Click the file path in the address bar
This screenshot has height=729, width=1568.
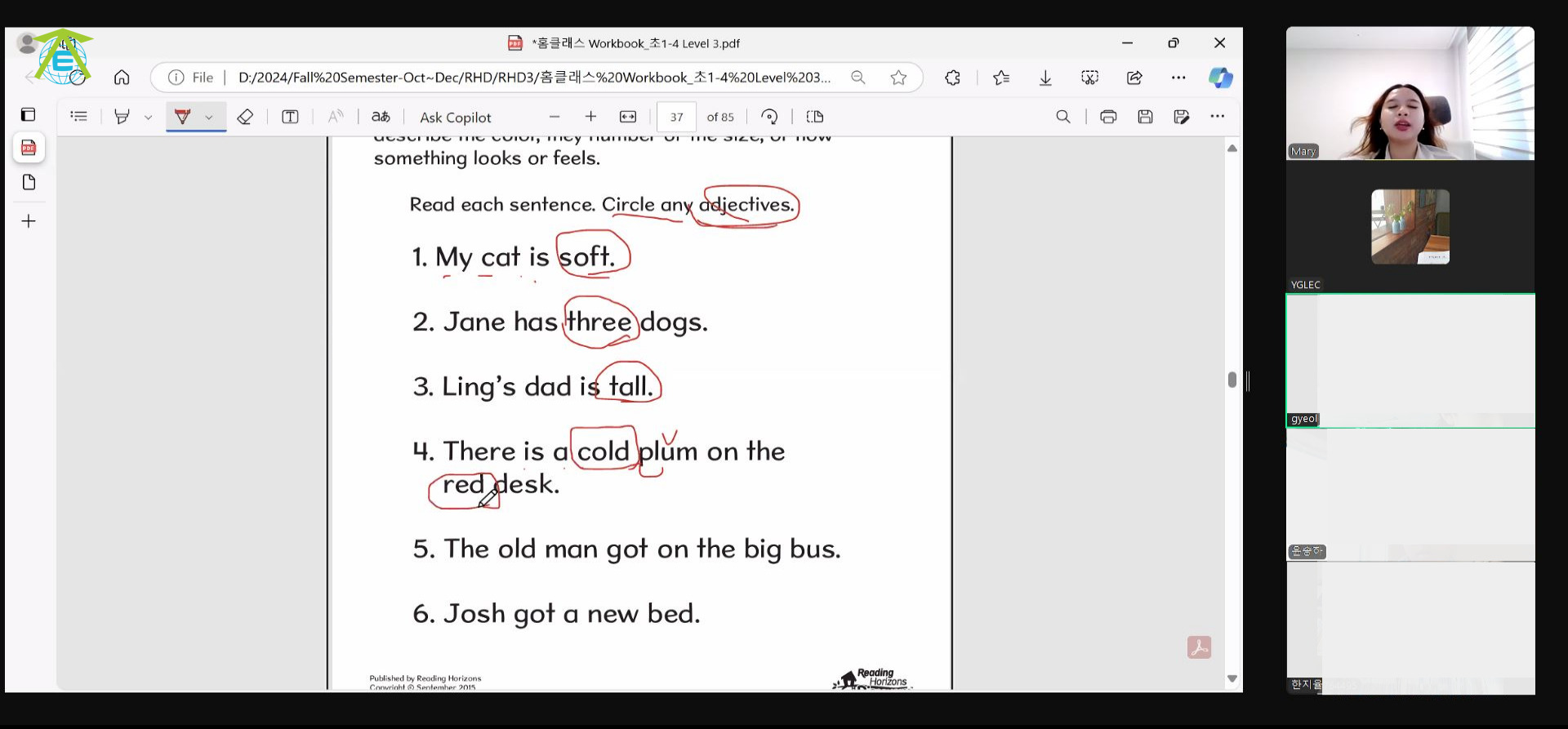tap(534, 78)
